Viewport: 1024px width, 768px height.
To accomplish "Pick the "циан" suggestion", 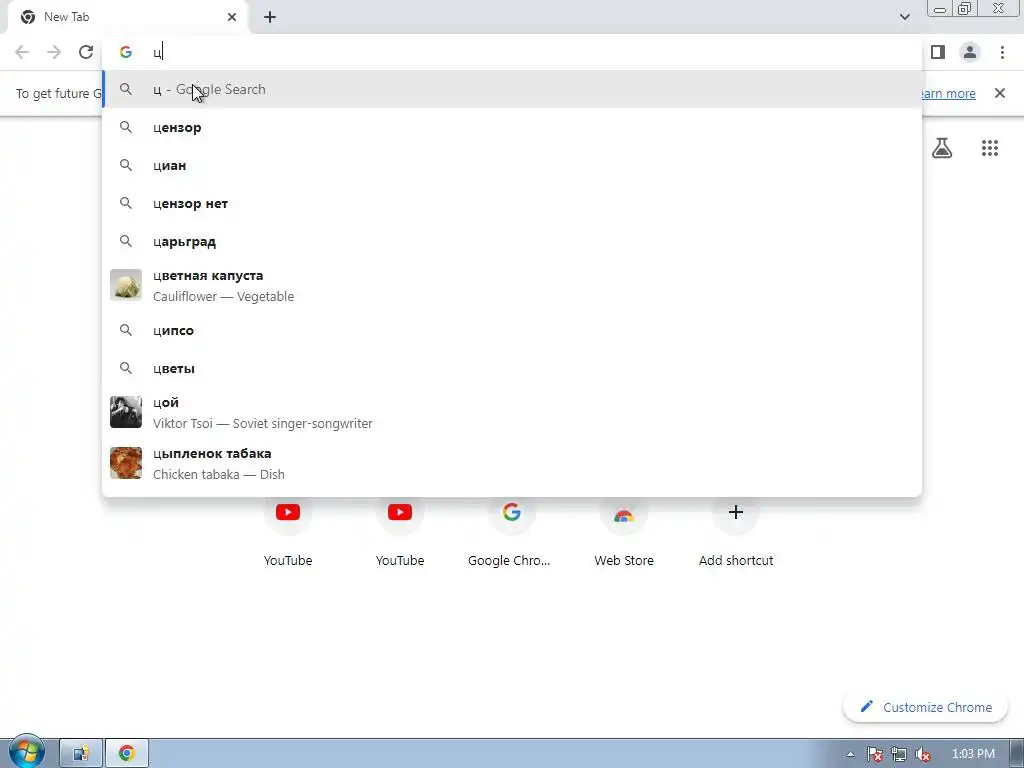I will tap(512, 165).
